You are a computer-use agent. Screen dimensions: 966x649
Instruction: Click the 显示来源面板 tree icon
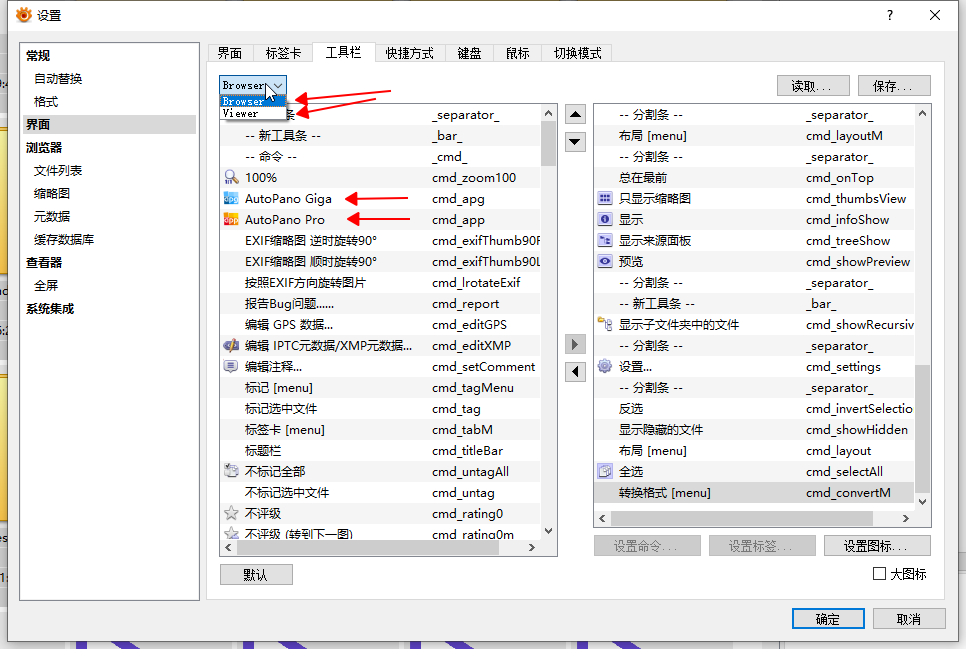click(x=605, y=240)
